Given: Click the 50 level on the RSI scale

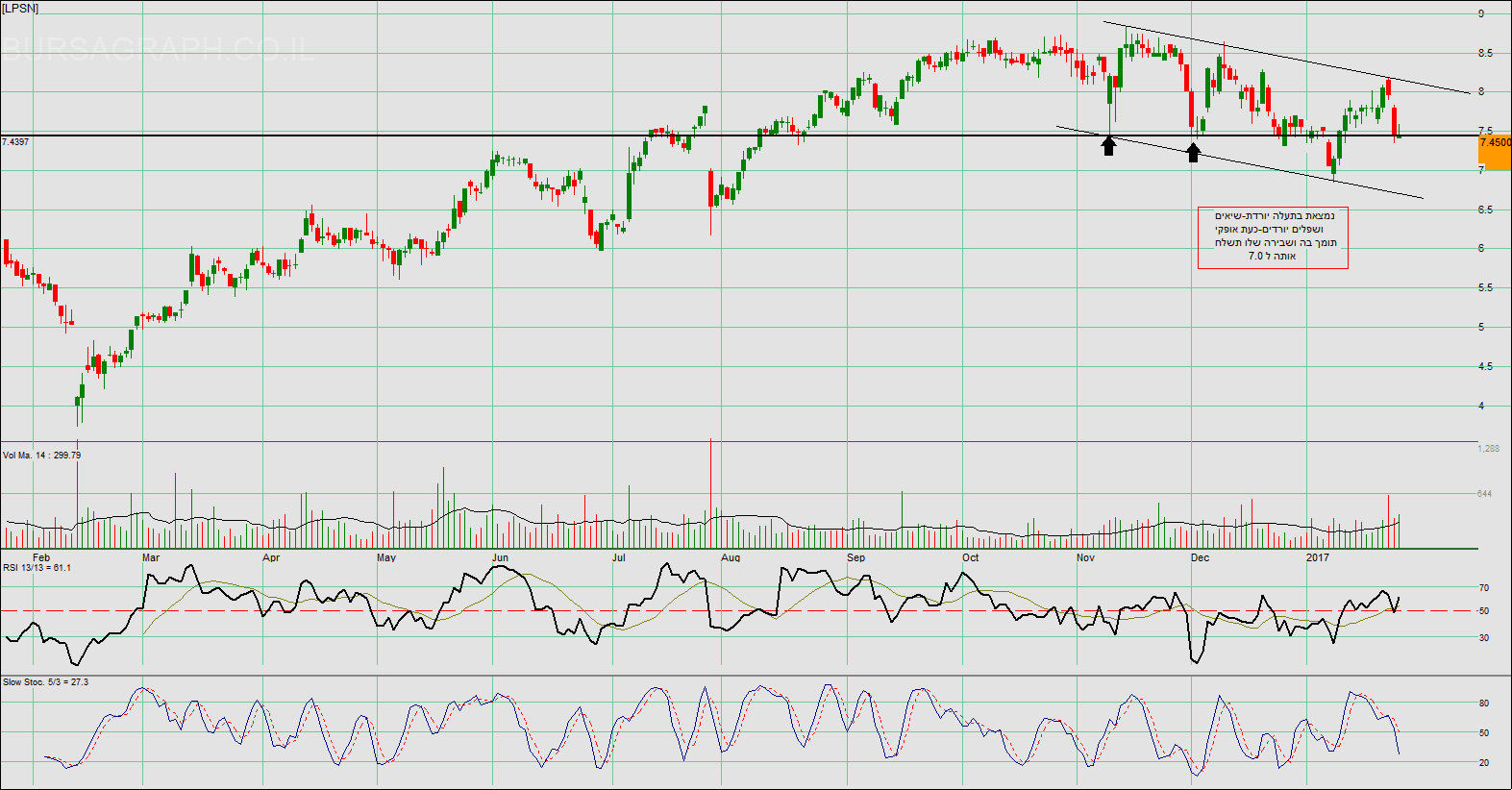Looking at the screenshot, I should [x=1484, y=611].
